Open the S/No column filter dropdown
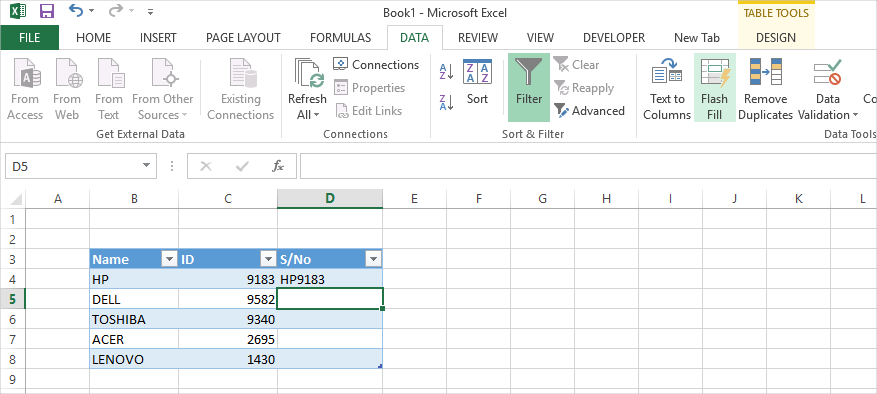The height and width of the screenshot is (394, 877). pyautogui.click(x=373, y=259)
